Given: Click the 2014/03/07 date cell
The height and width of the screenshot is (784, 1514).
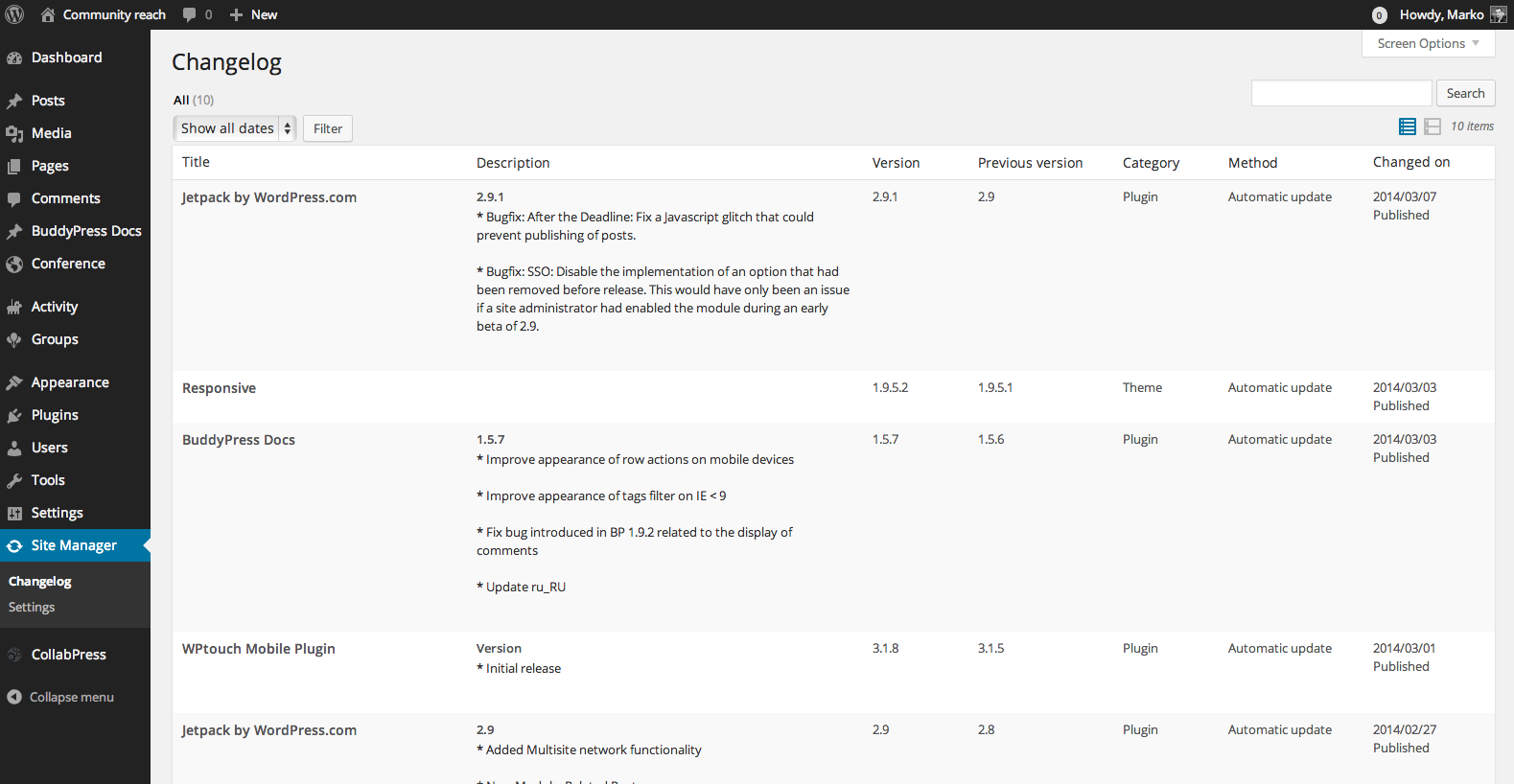Looking at the screenshot, I should (1405, 196).
